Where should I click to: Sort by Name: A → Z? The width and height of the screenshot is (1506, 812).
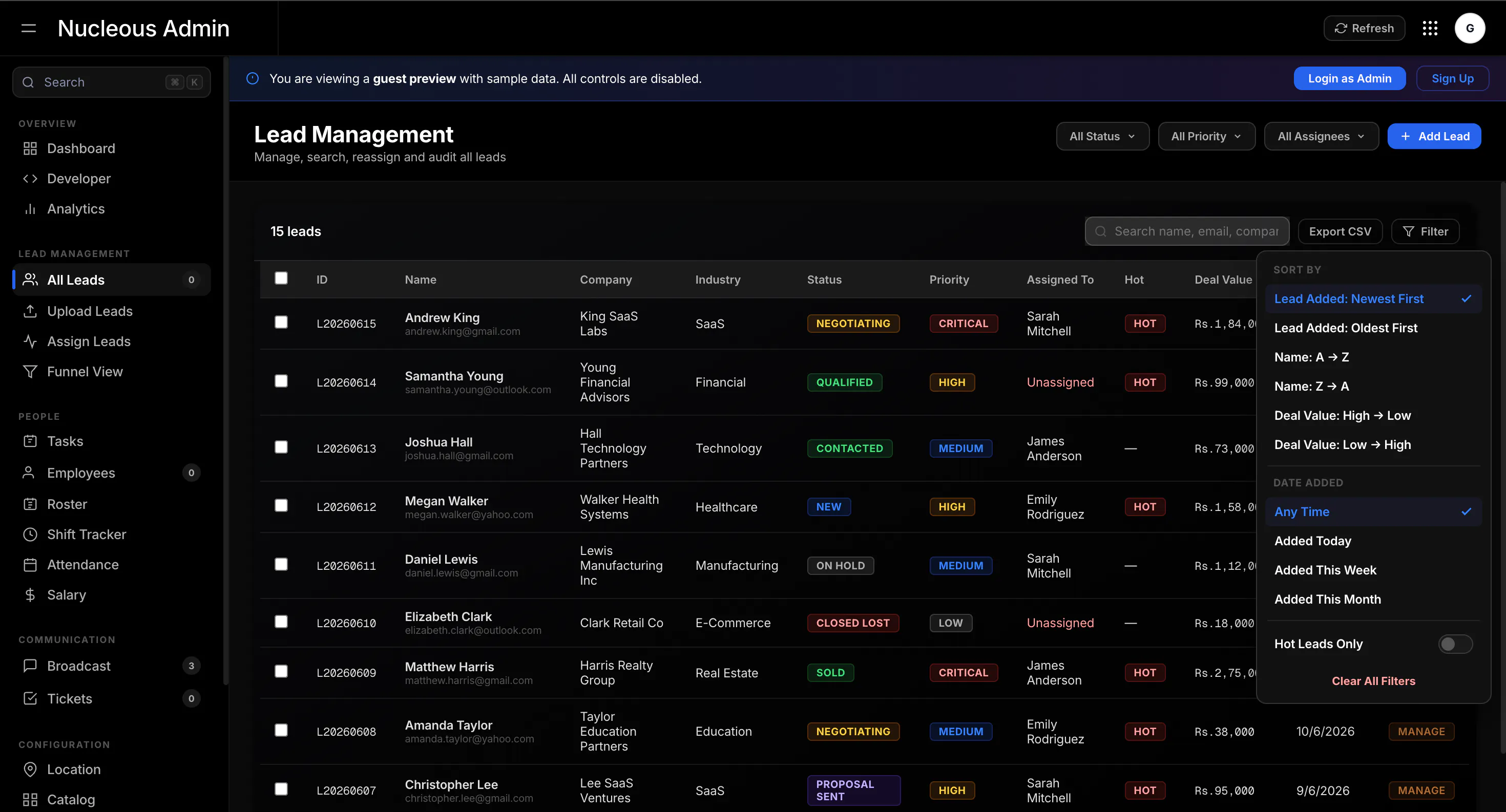(x=1373, y=357)
